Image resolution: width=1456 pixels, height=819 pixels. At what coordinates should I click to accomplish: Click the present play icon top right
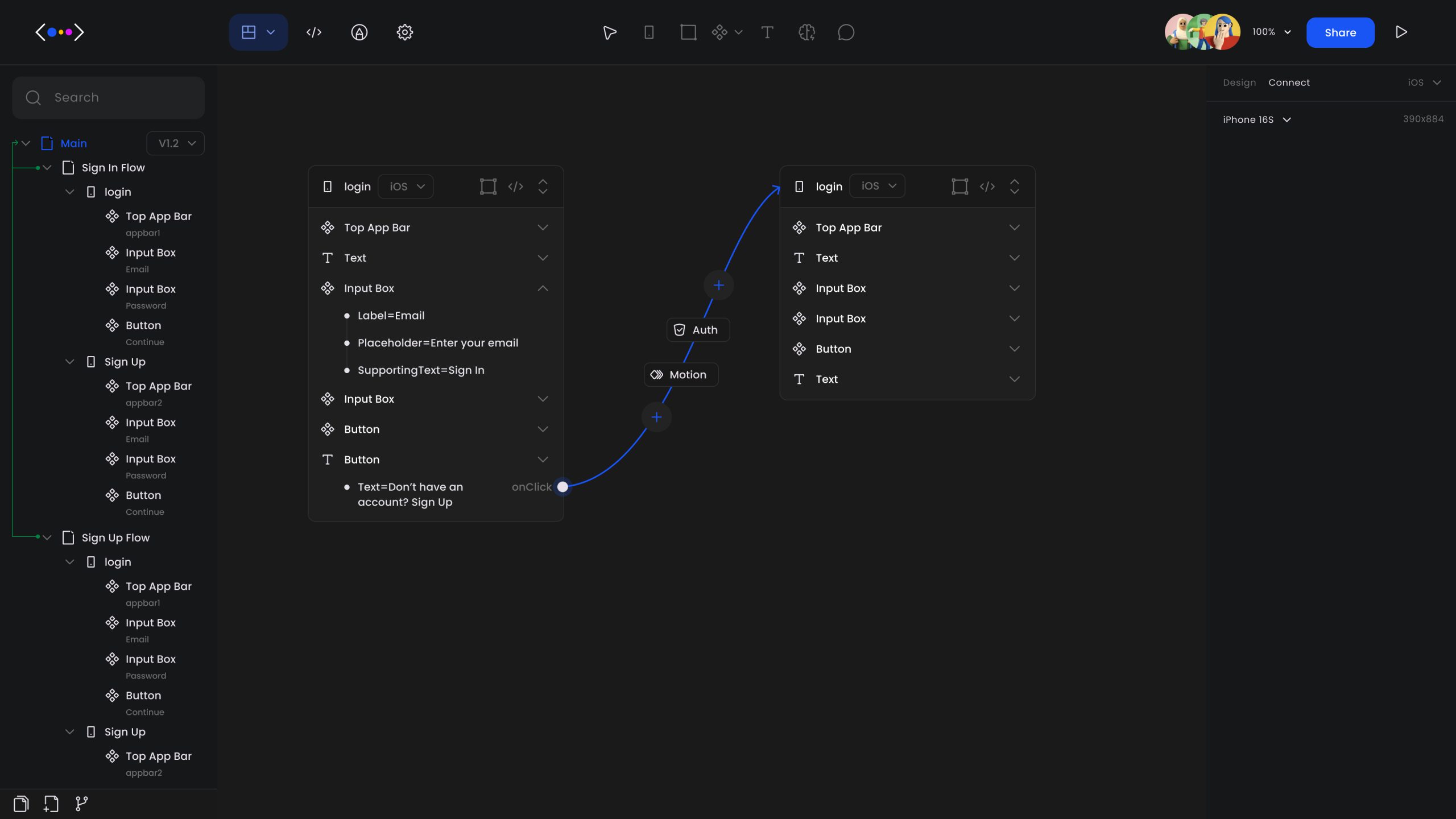coord(1401,32)
